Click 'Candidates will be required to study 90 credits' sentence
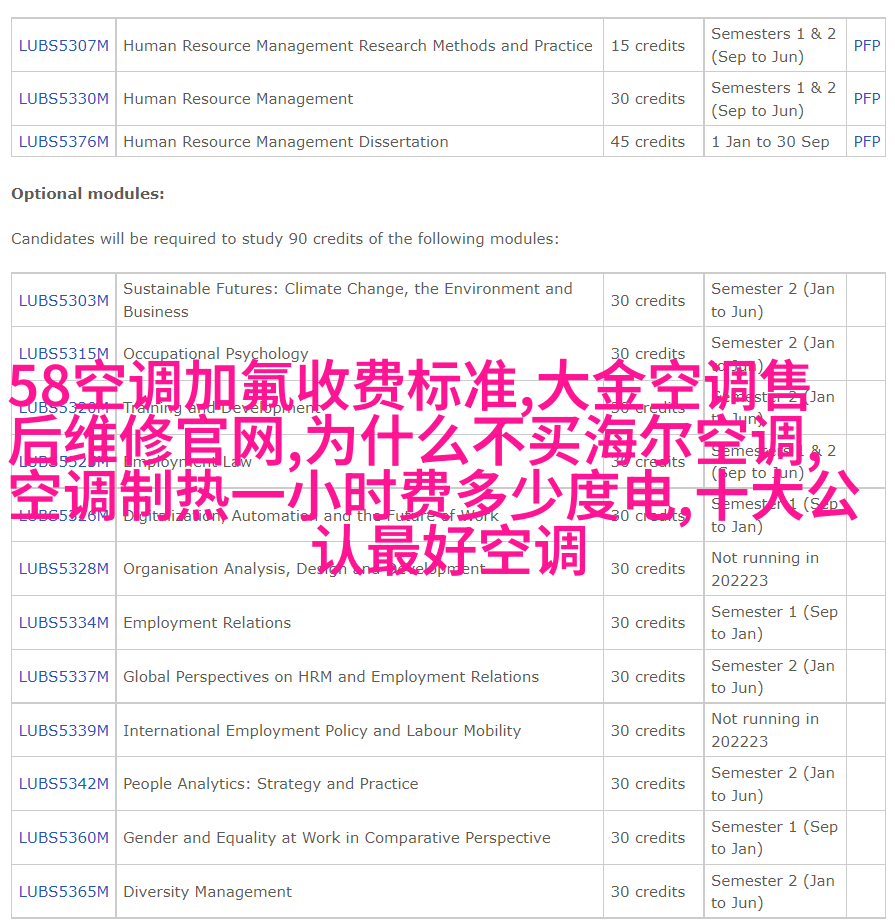The image size is (895, 922). tap(285, 239)
